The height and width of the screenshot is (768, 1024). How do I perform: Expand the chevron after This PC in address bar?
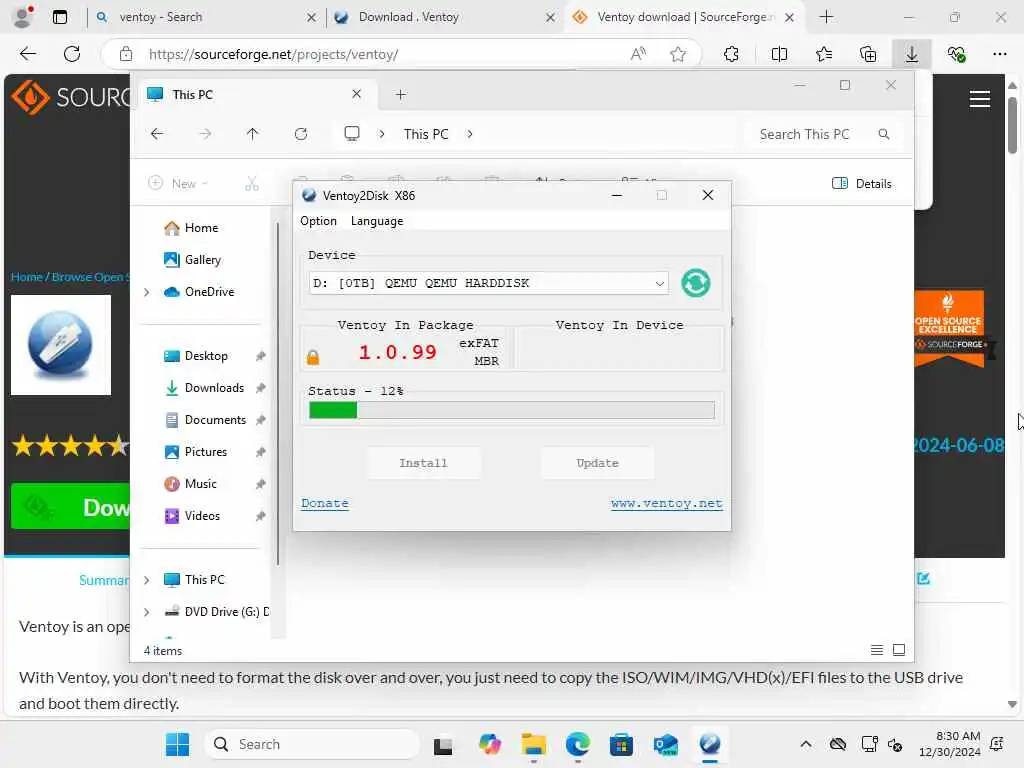(470, 134)
